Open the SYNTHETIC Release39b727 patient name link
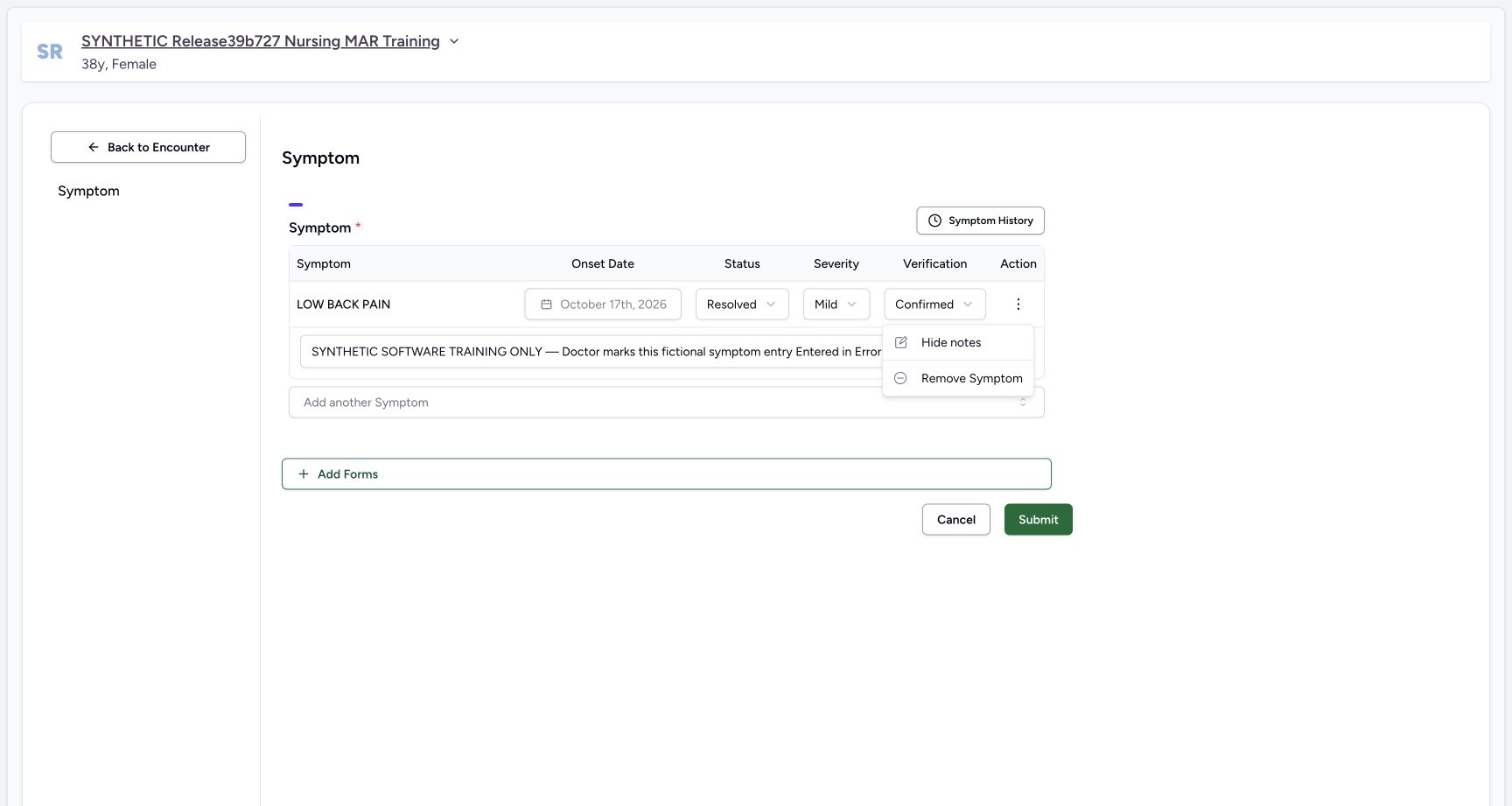1512x806 pixels. click(261, 41)
